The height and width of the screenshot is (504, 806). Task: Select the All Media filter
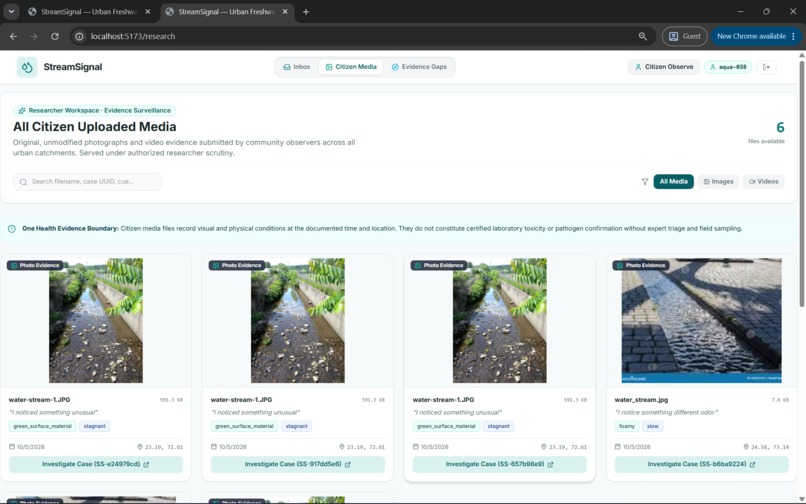pyautogui.click(x=673, y=182)
